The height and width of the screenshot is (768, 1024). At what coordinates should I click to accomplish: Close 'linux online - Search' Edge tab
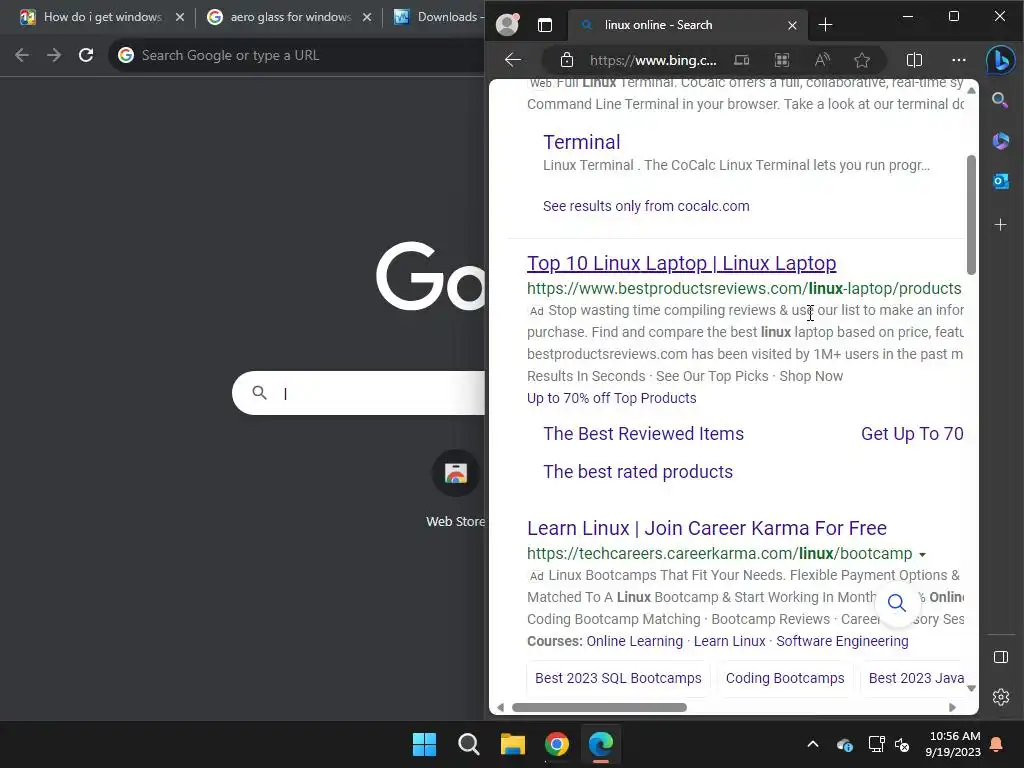[792, 25]
